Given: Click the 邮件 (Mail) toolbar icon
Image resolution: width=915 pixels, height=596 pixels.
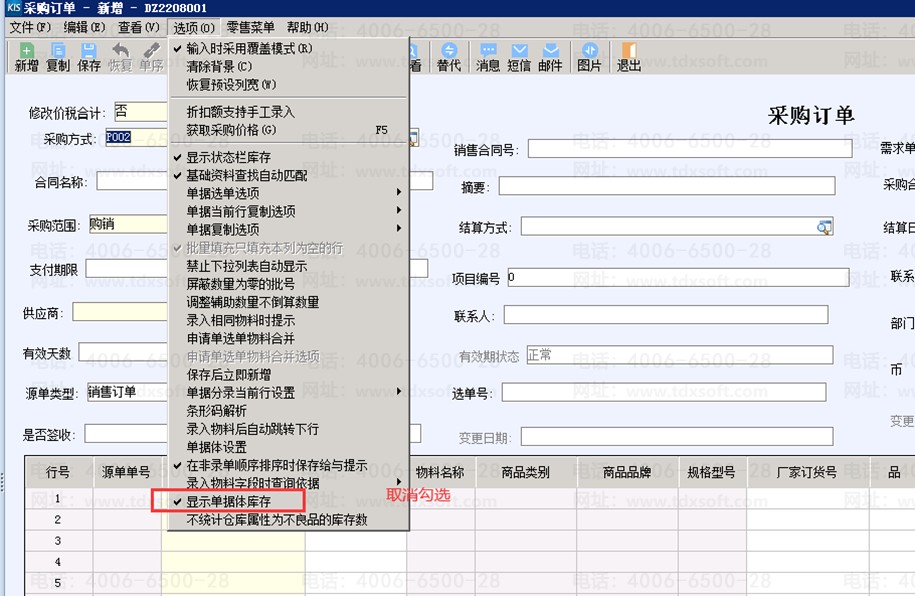Looking at the screenshot, I should (x=550, y=56).
